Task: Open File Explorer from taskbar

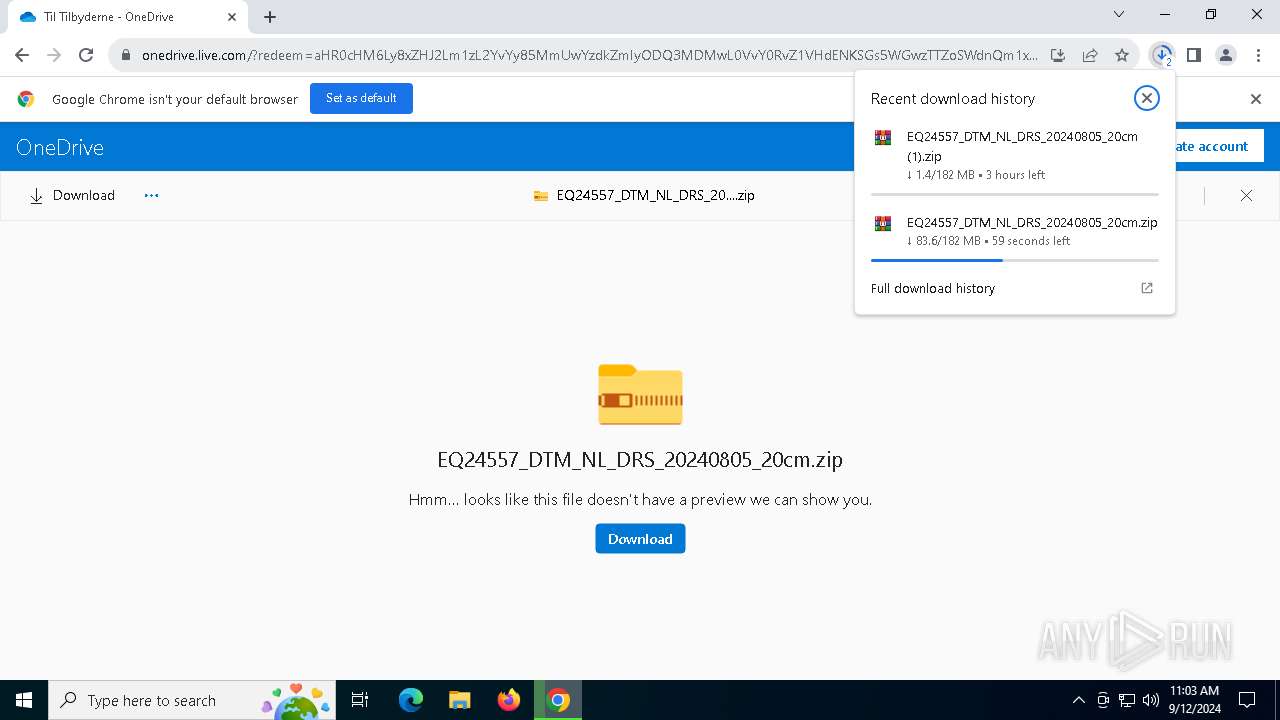Action: pyautogui.click(x=459, y=700)
